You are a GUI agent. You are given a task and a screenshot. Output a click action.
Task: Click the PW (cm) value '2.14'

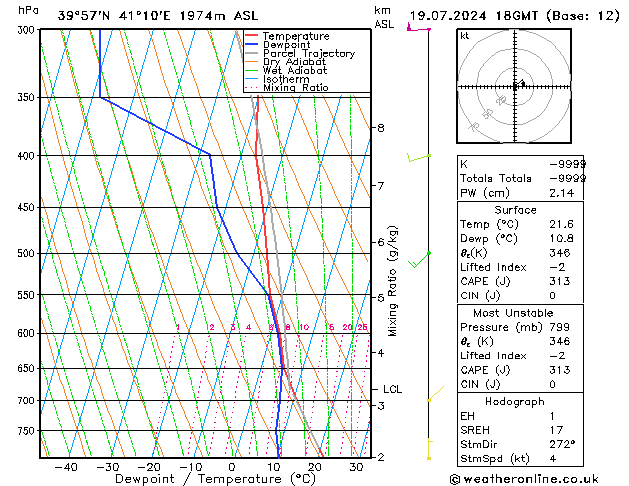(x=562, y=193)
